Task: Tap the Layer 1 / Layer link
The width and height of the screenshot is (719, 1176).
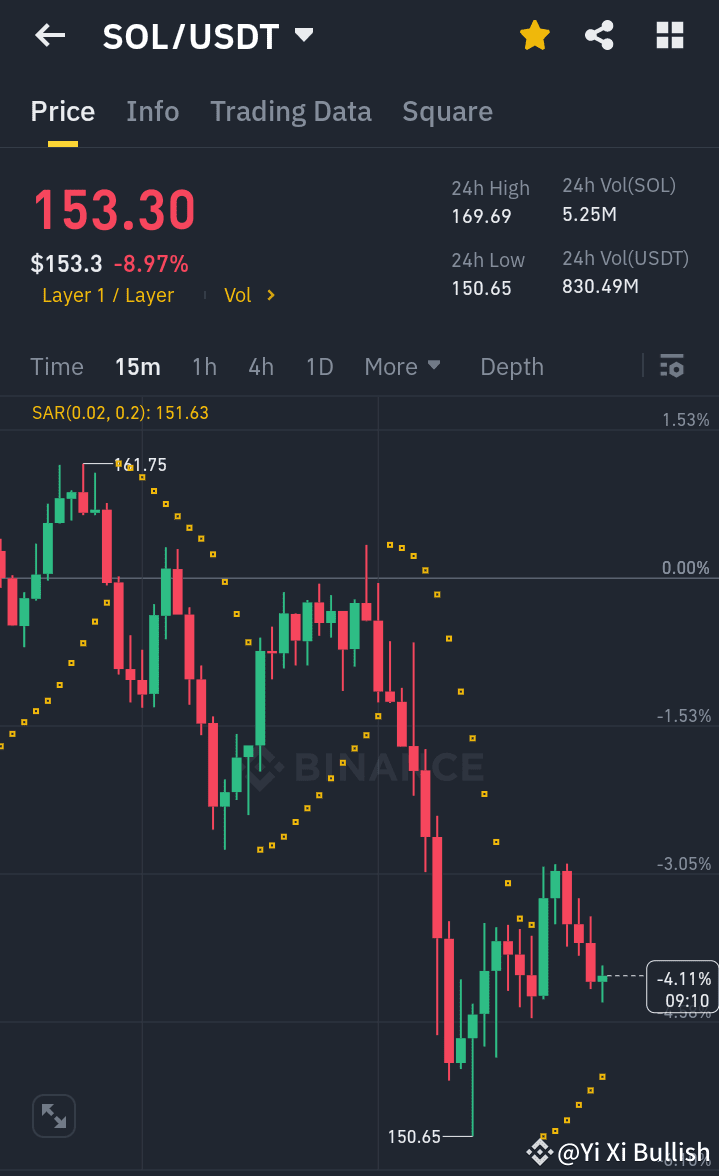Action: [108, 295]
